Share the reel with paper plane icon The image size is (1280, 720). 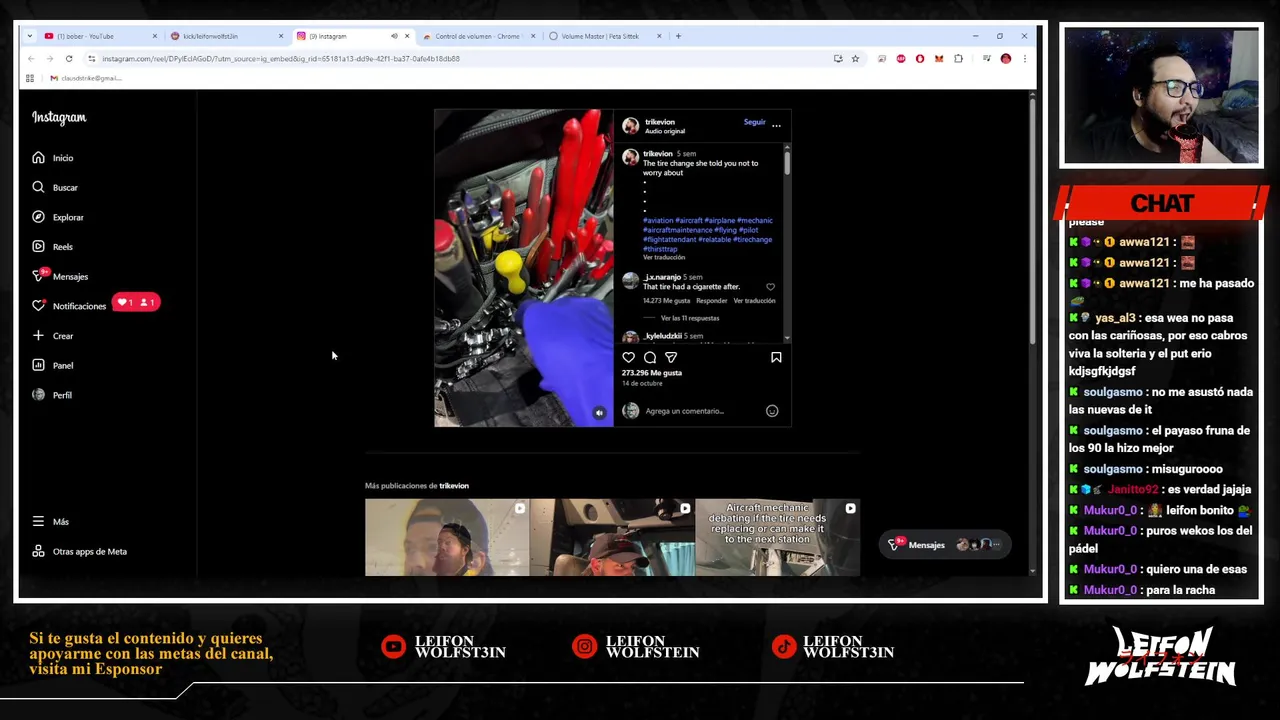click(x=671, y=357)
